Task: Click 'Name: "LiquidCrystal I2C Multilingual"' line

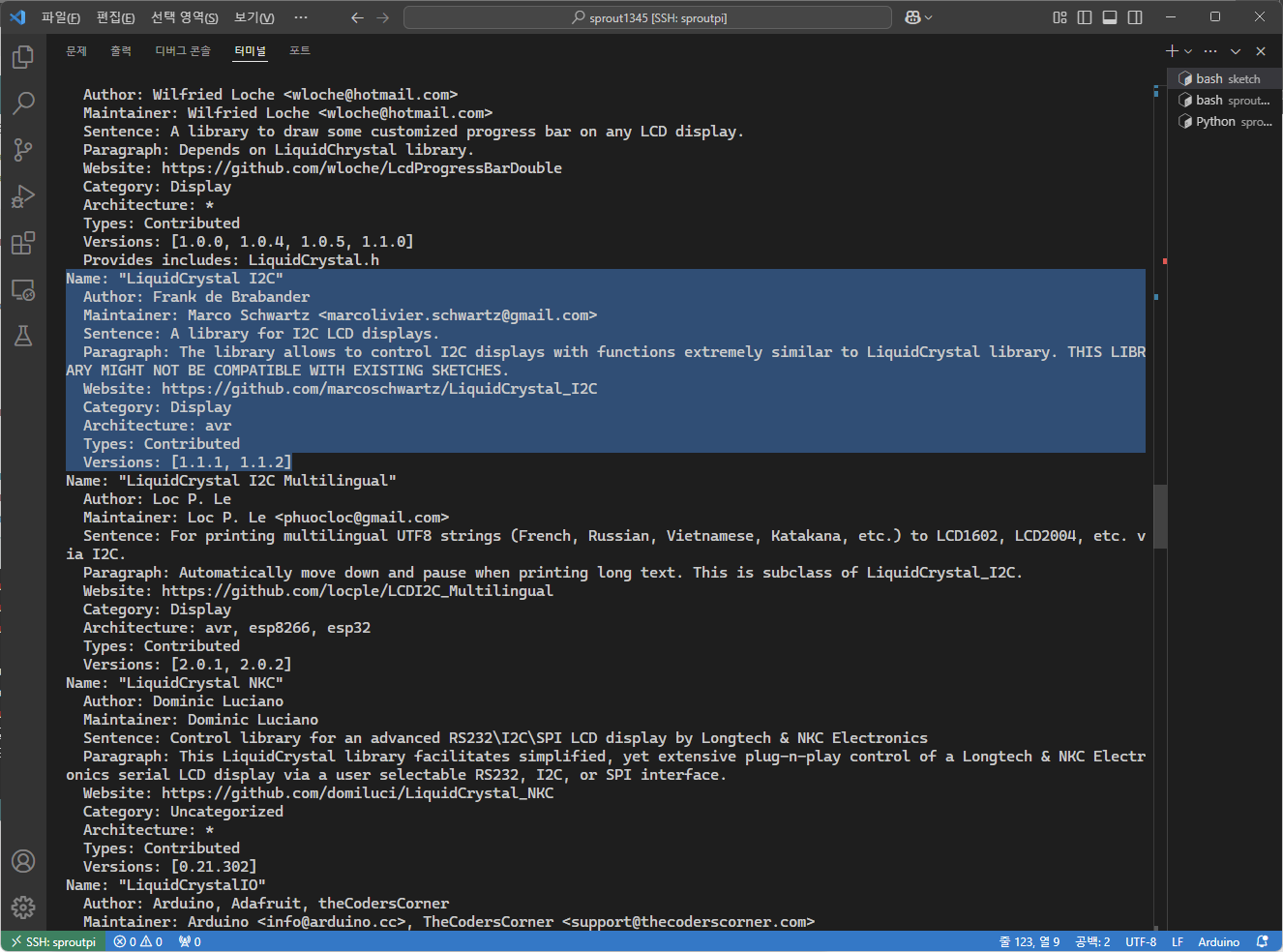Action: [231, 481]
